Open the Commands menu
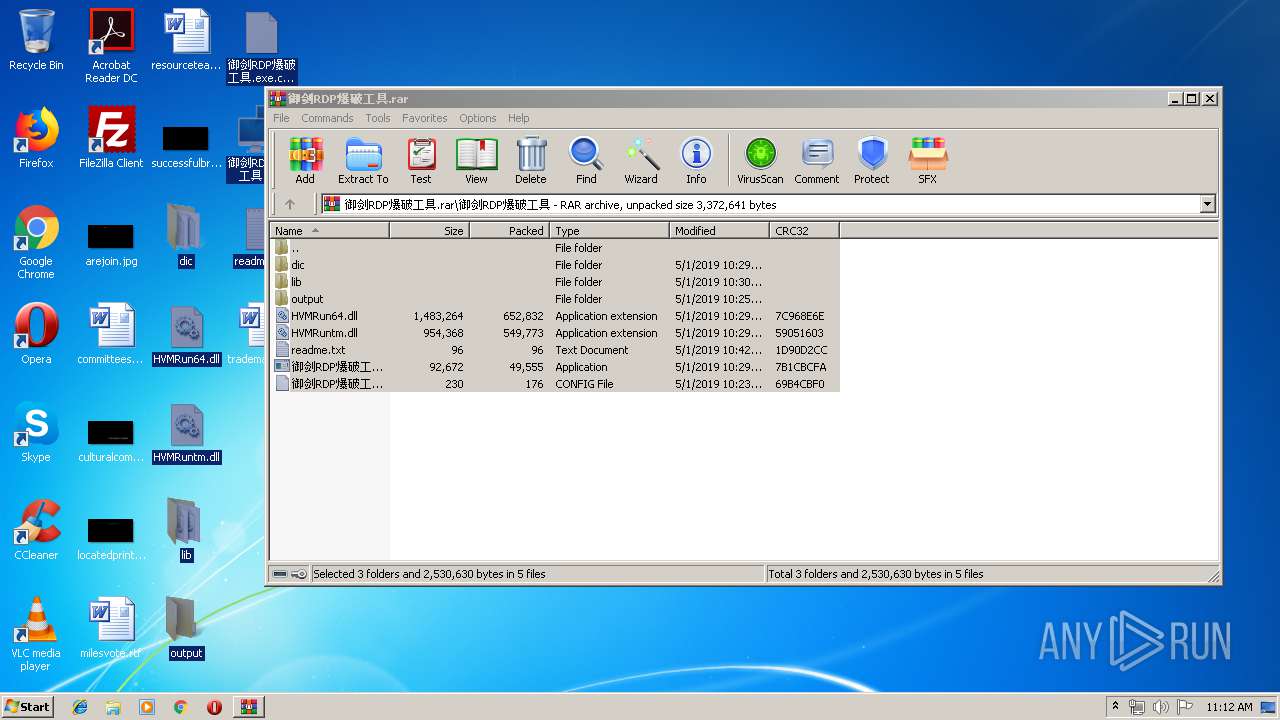Image resolution: width=1280 pixels, height=720 pixels. pos(327,118)
